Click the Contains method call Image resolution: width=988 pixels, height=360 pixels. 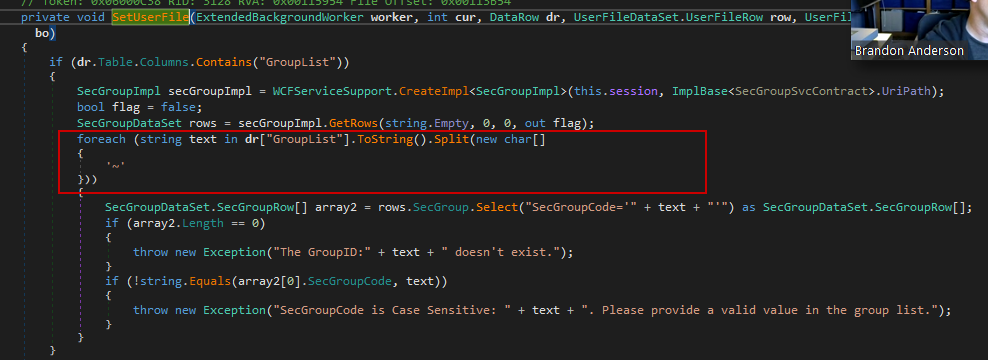[x=224, y=62]
